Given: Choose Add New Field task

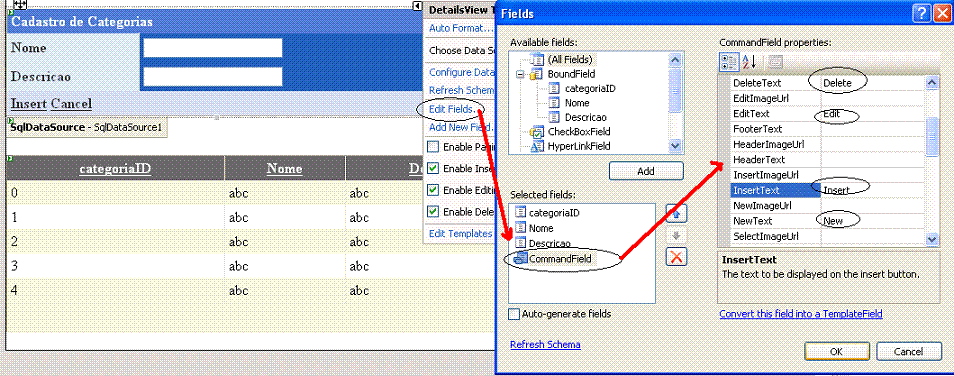Looking at the screenshot, I should pos(461,127).
